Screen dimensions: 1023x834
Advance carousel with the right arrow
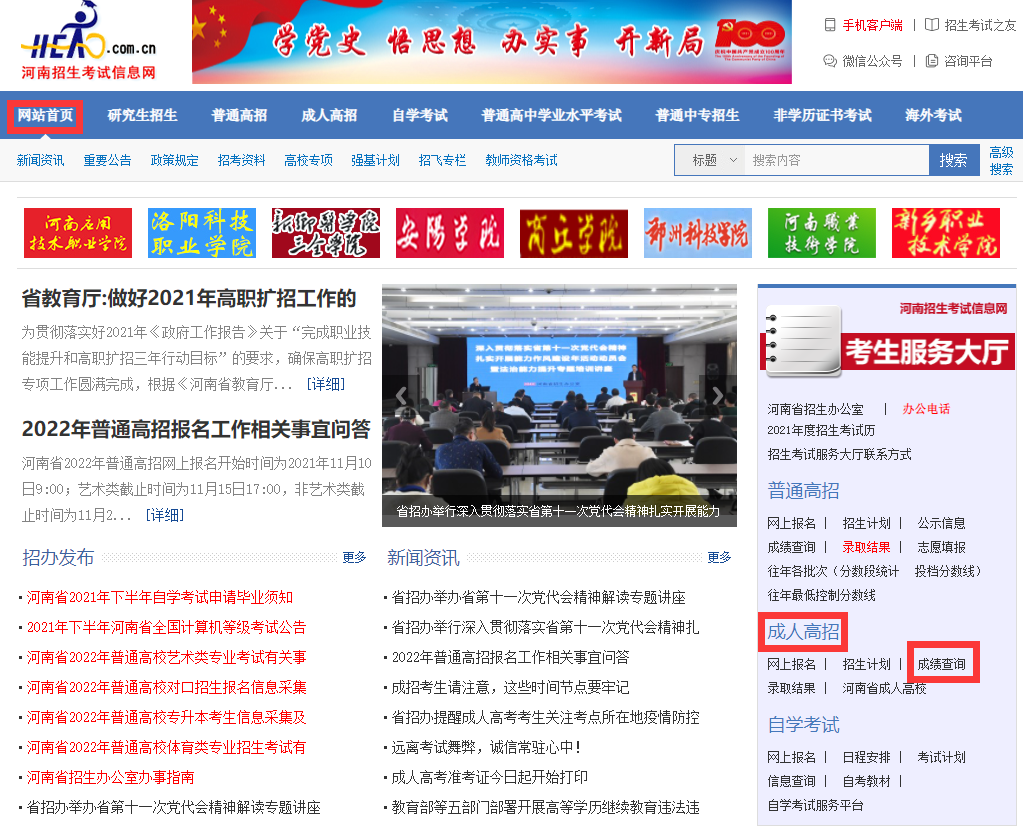pos(717,395)
